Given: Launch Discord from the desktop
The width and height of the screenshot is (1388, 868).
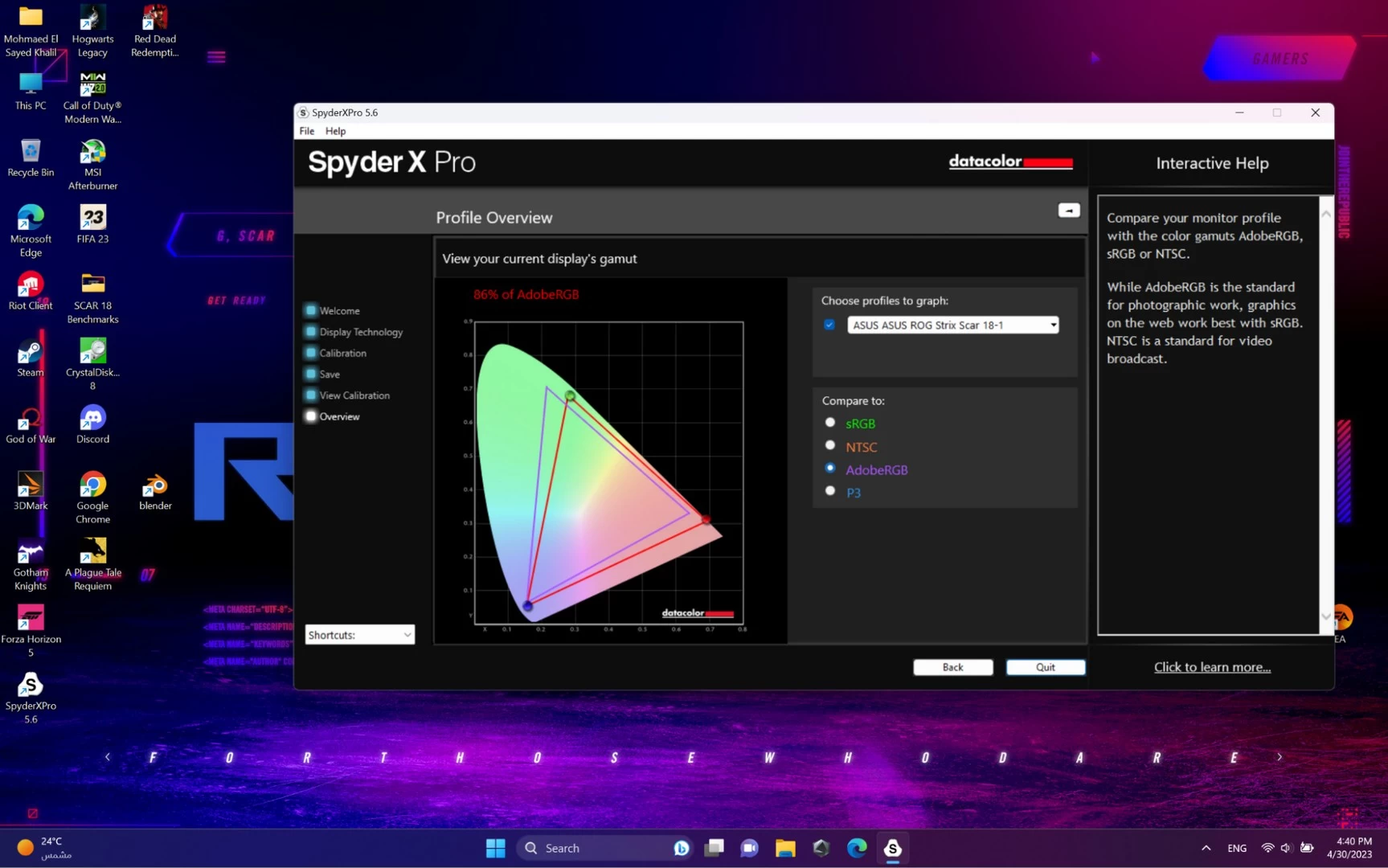Looking at the screenshot, I should point(92,424).
